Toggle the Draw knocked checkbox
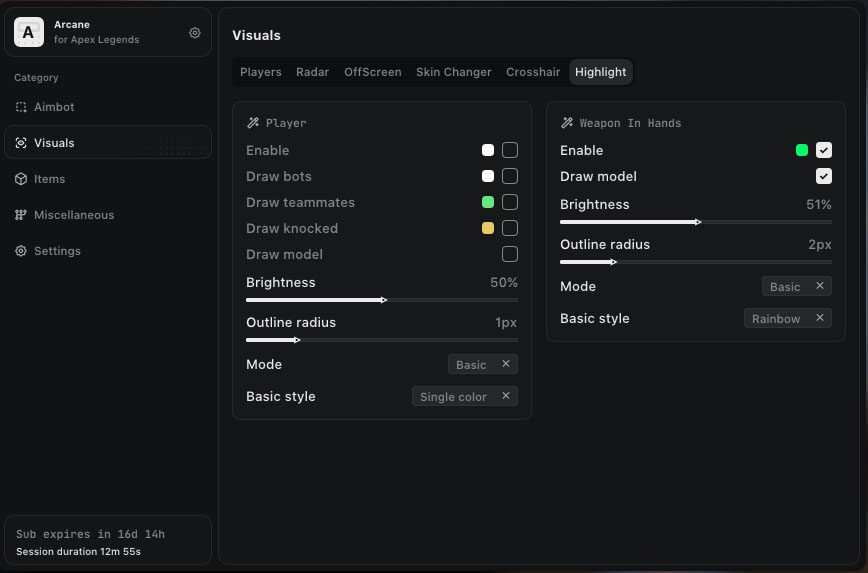 point(510,228)
